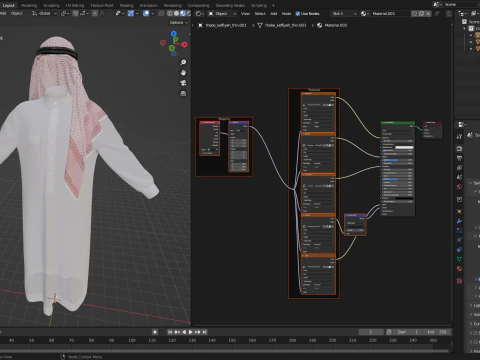Screen dimensions: 480x360
Task: Play animation in reverse
Action: click(x=184, y=332)
